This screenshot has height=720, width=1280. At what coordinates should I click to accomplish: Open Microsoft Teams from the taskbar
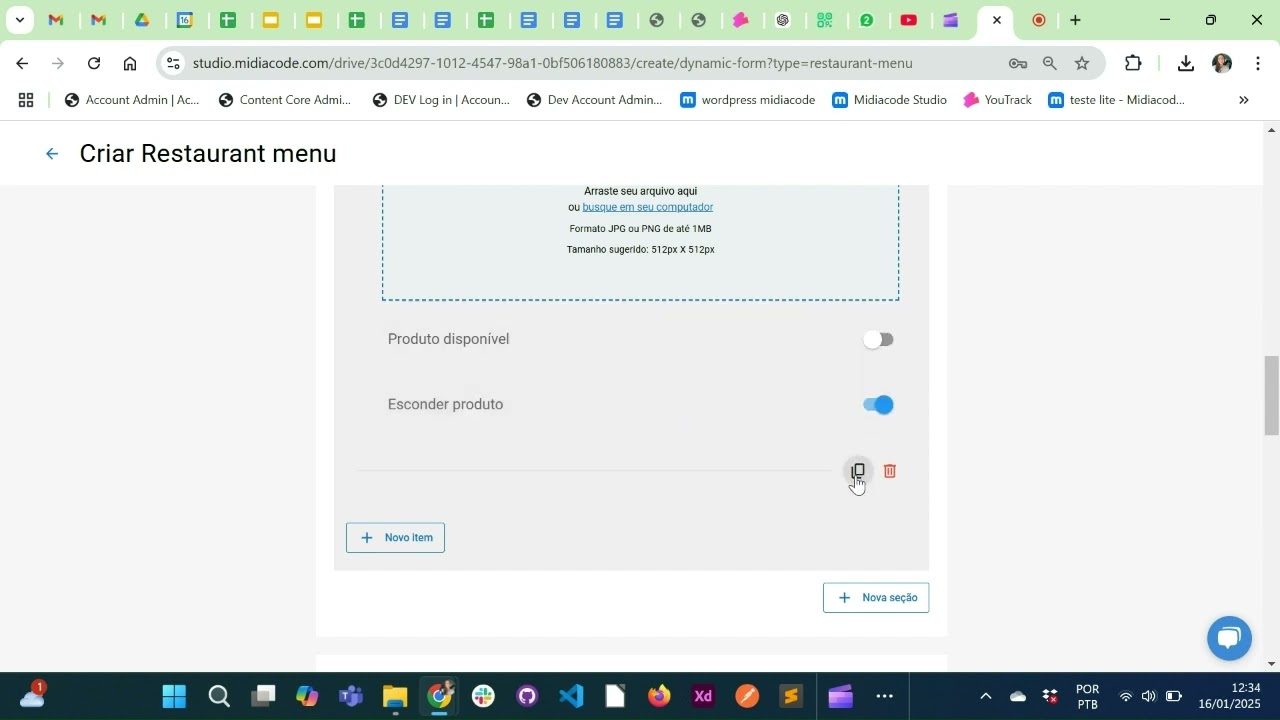tap(350, 696)
